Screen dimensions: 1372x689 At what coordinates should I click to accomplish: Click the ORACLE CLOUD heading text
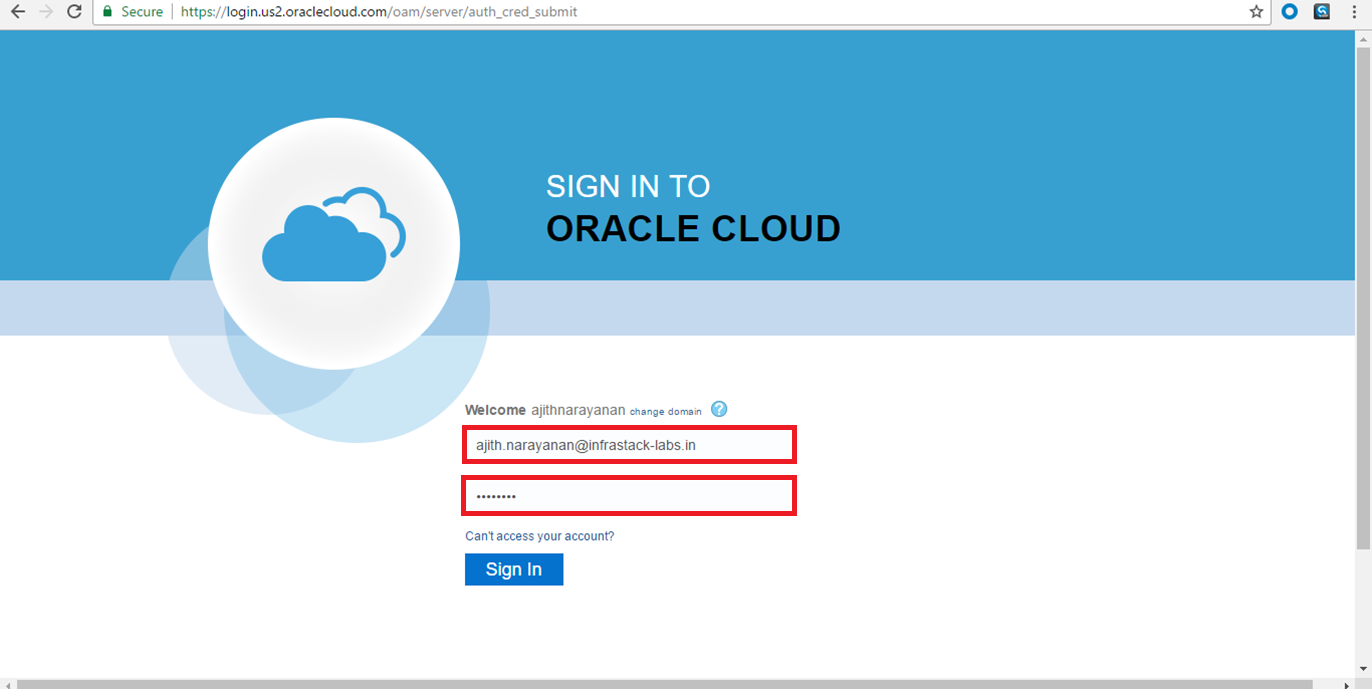click(693, 229)
